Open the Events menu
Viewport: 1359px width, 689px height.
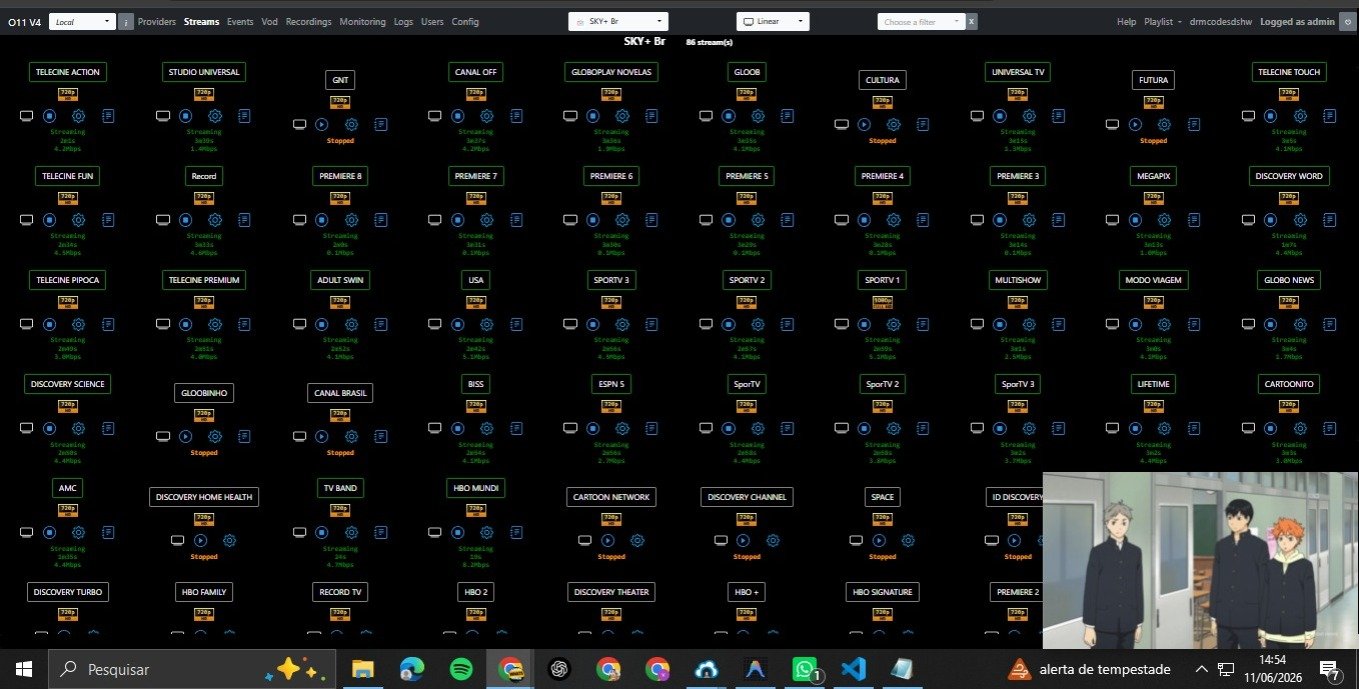[x=240, y=21]
